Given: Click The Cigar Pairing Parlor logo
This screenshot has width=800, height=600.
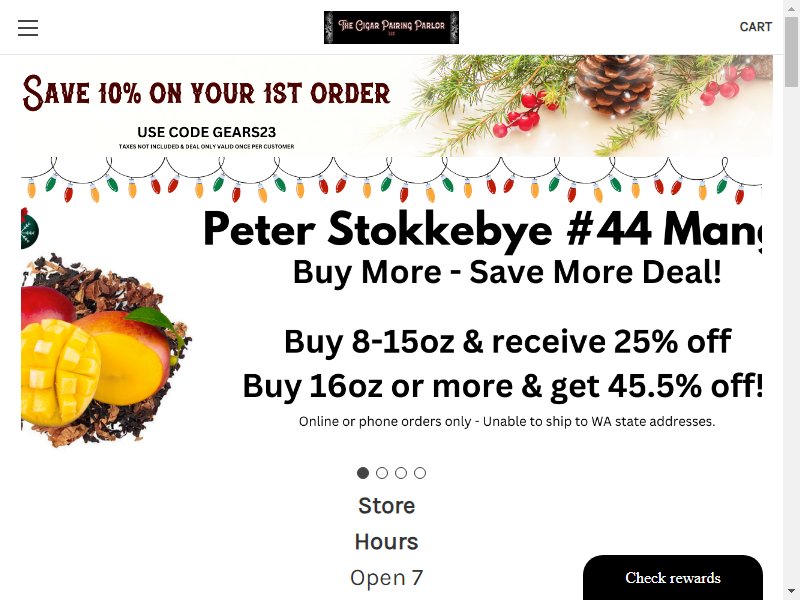Looking at the screenshot, I should click(x=391, y=27).
